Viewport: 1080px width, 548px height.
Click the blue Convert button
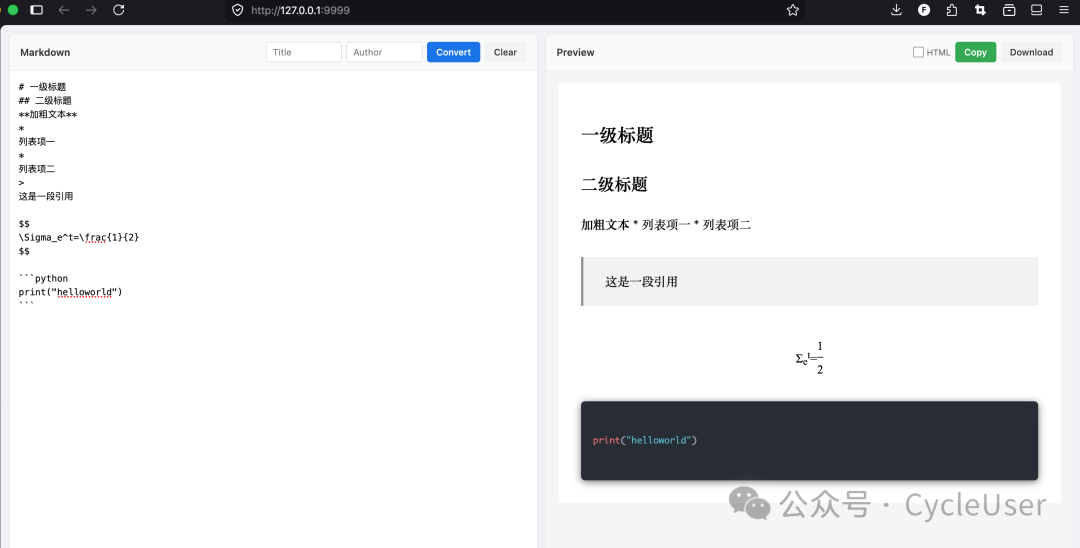pyautogui.click(x=453, y=52)
